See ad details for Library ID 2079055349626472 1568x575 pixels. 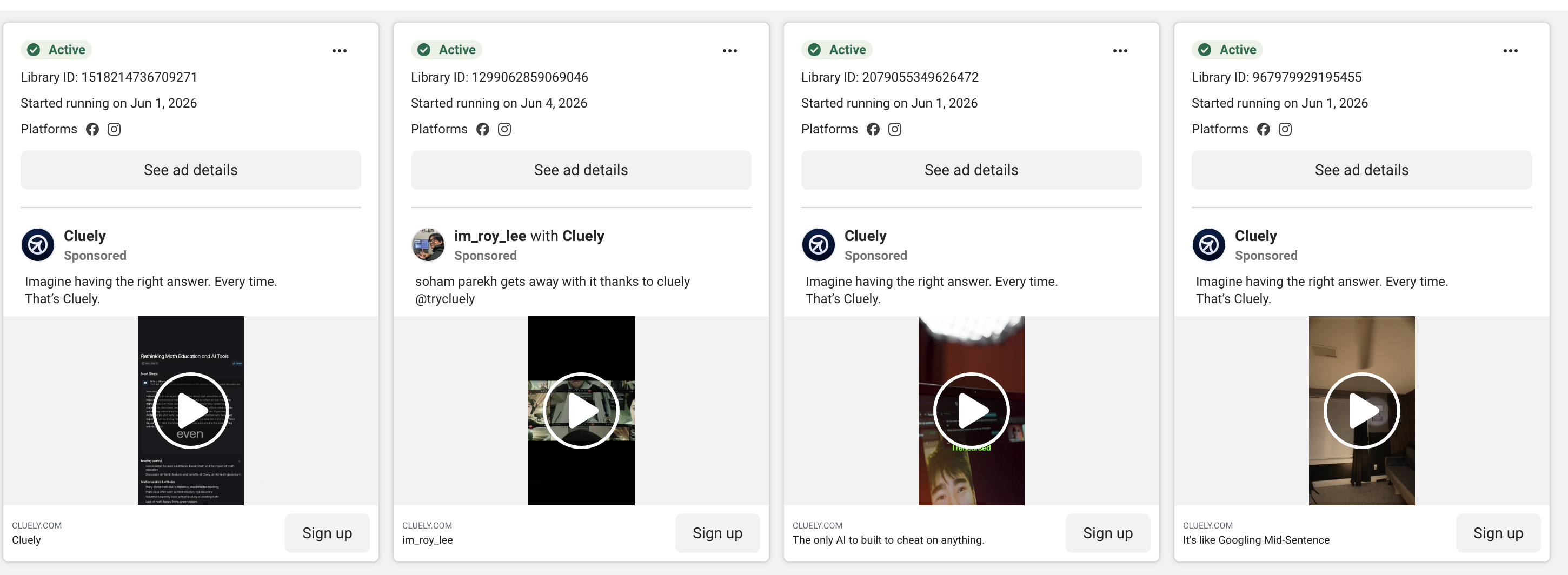coord(971,170)
